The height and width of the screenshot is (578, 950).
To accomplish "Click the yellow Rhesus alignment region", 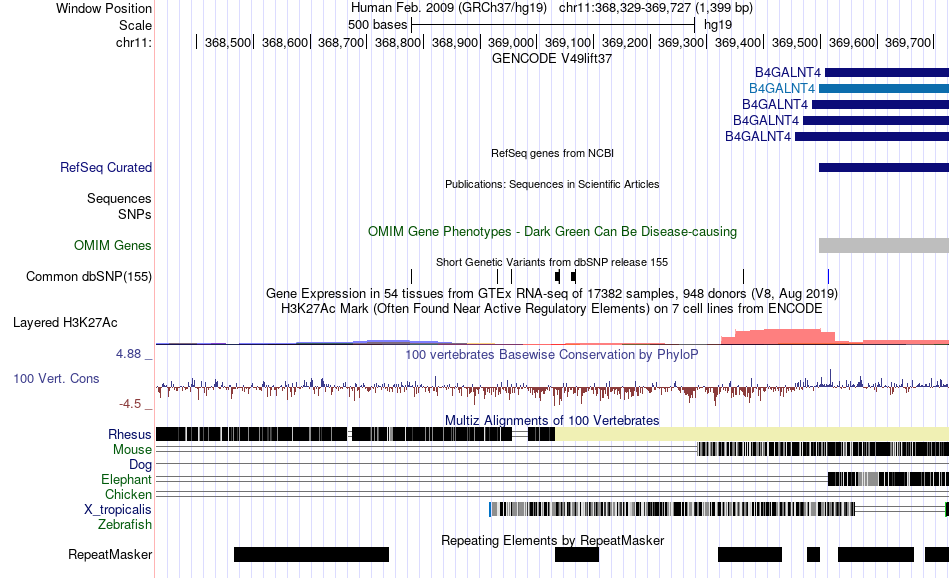I will click(x=752, y=434).
